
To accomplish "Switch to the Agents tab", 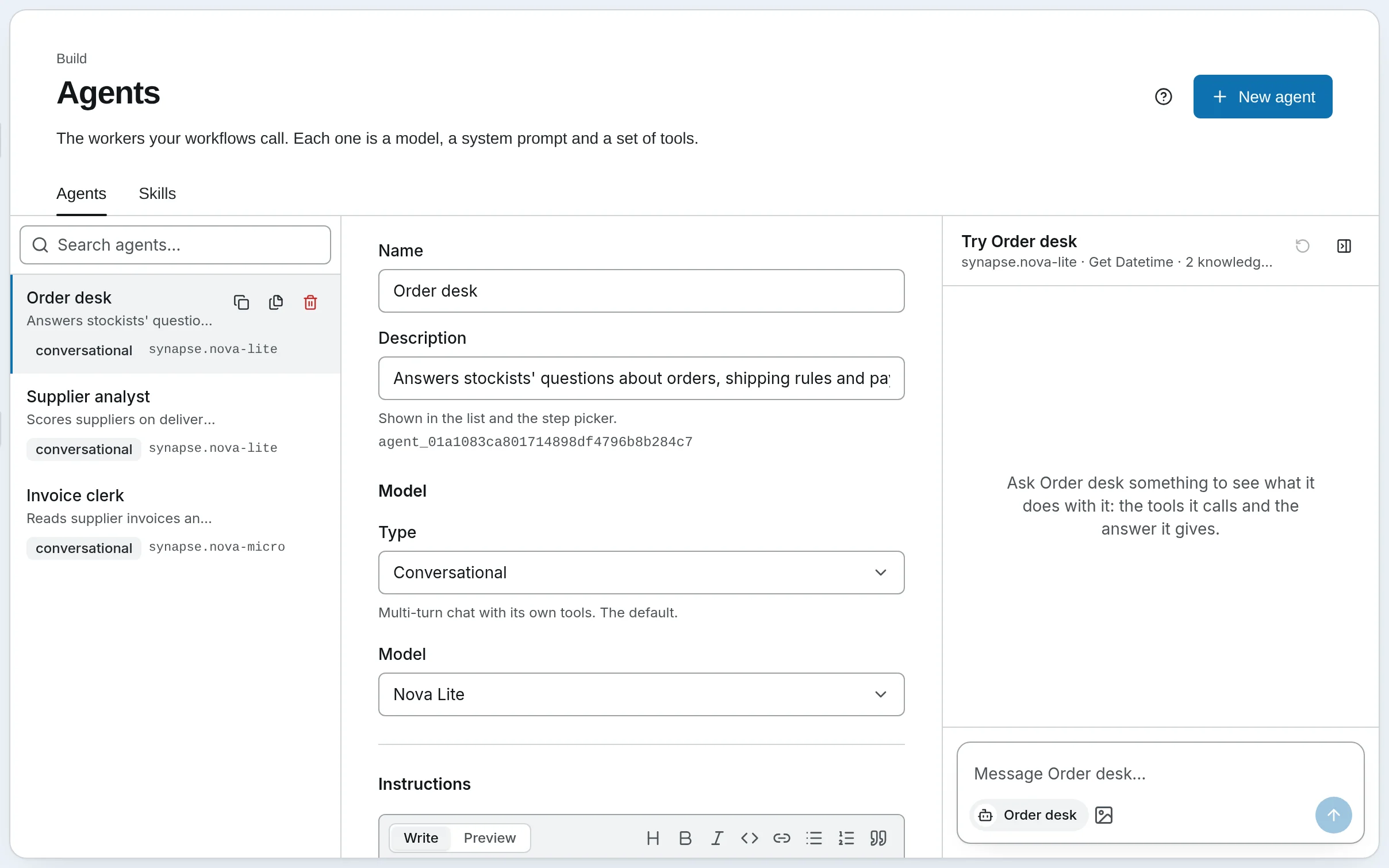I will [81, 194].
